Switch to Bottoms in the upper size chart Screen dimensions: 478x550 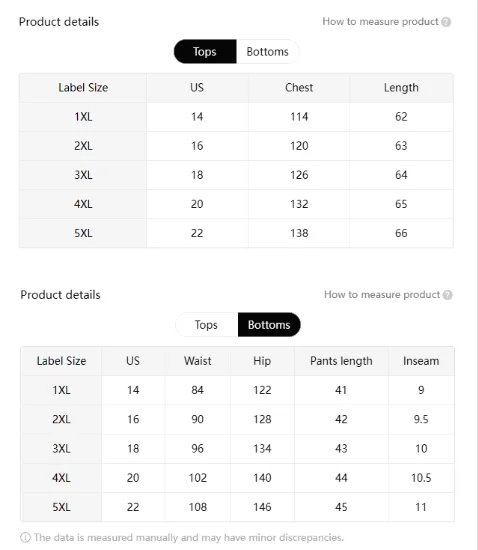[x=268, y=52]
